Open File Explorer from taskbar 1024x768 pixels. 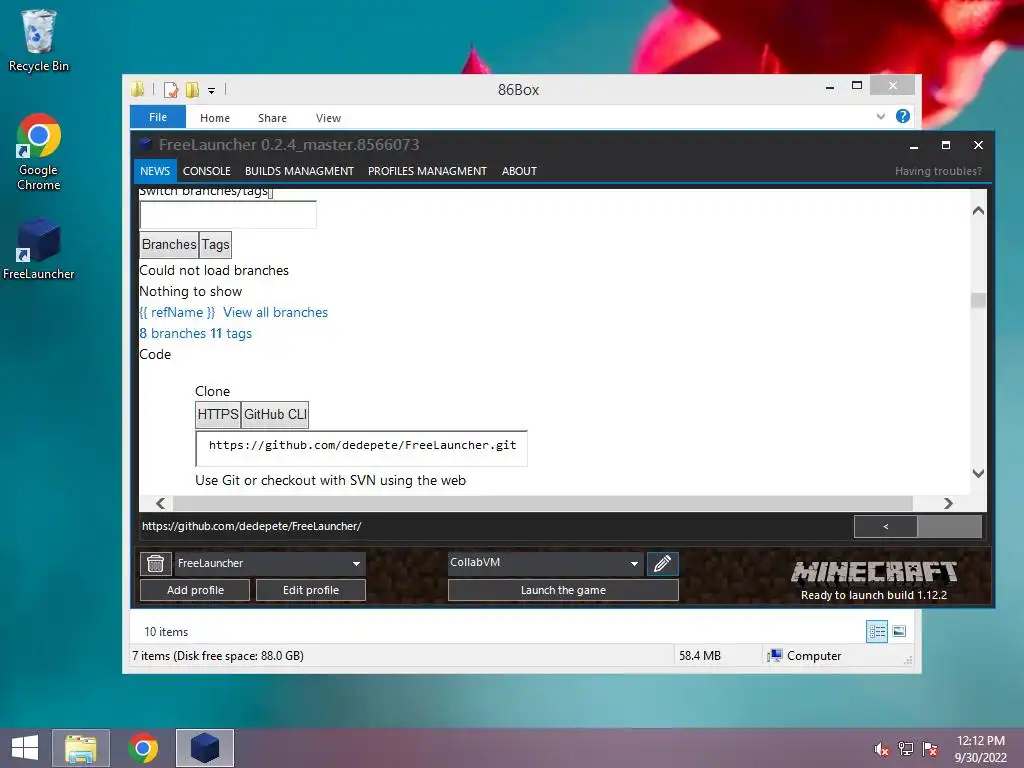80,748
